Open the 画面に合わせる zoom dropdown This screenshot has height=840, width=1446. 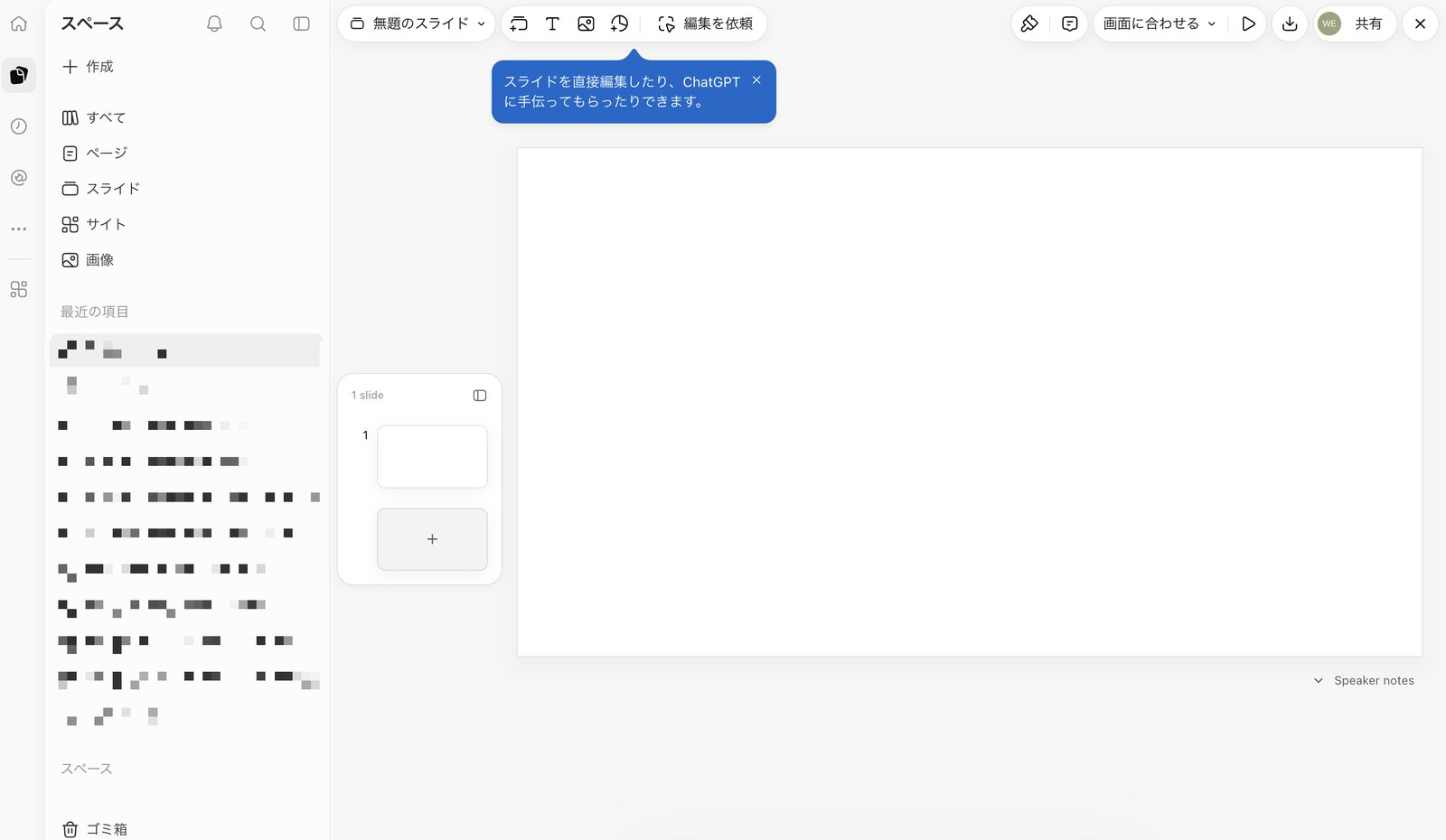click(x=1160, y=24)
